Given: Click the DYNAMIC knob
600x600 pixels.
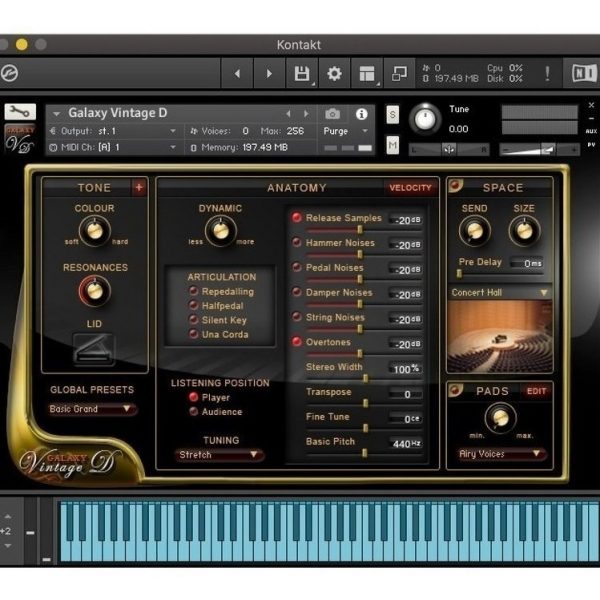Looking at the screenshot, I should click(220, 231).
